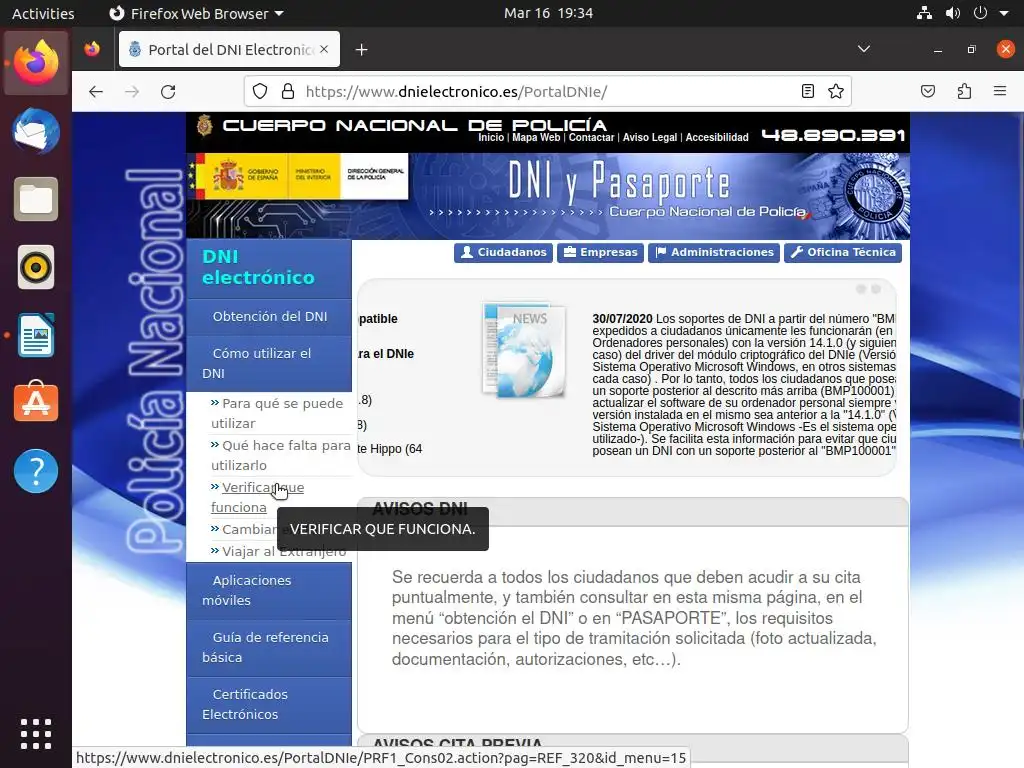
Task: Open the Aviso Legal link
Action: (650, 137)
